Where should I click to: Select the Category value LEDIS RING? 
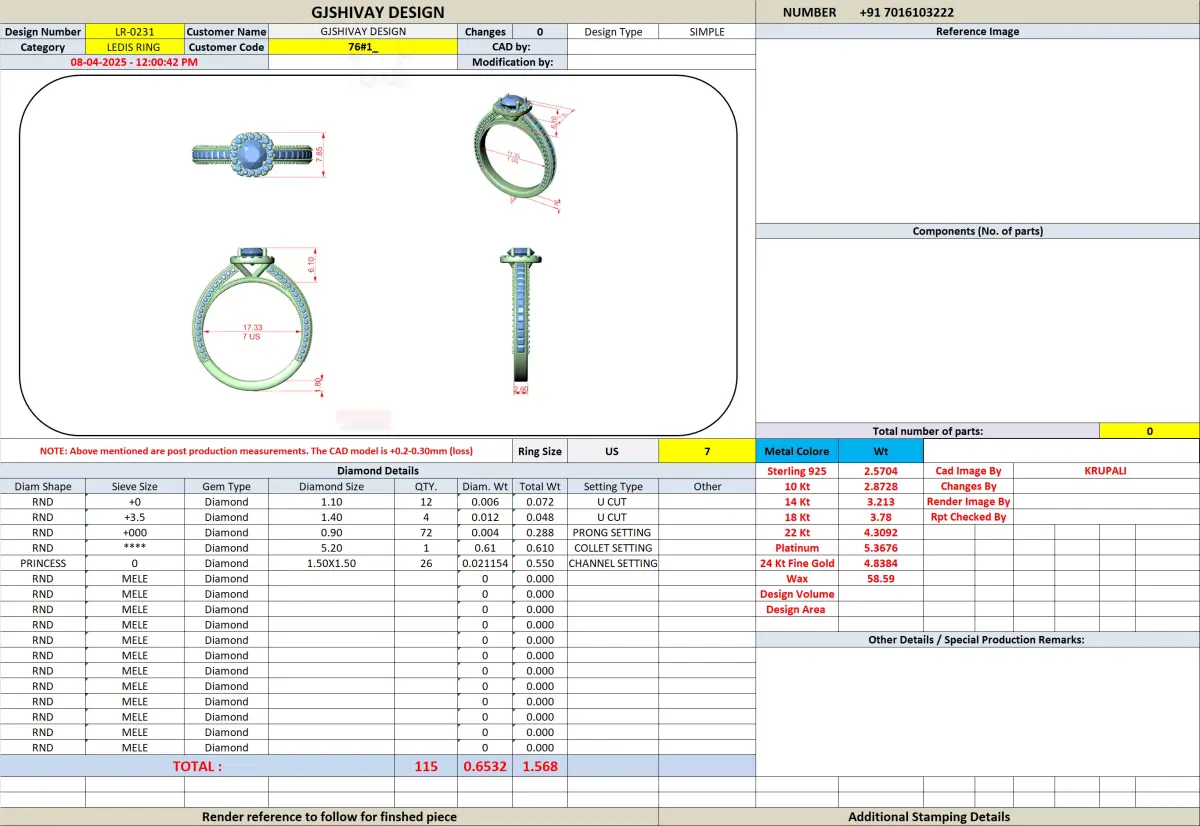135,47
